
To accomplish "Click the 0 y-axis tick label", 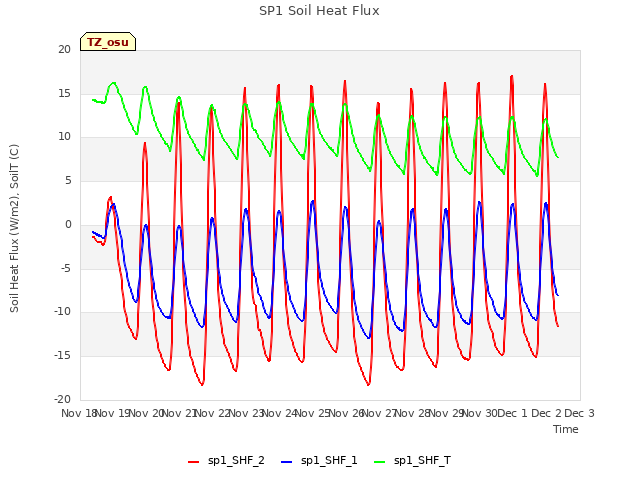I will (68, 224).
